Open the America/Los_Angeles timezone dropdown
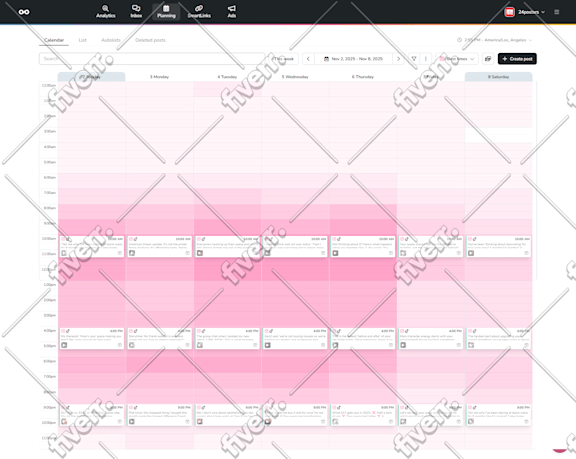This screenshot has width=576, height=459. 494,40
